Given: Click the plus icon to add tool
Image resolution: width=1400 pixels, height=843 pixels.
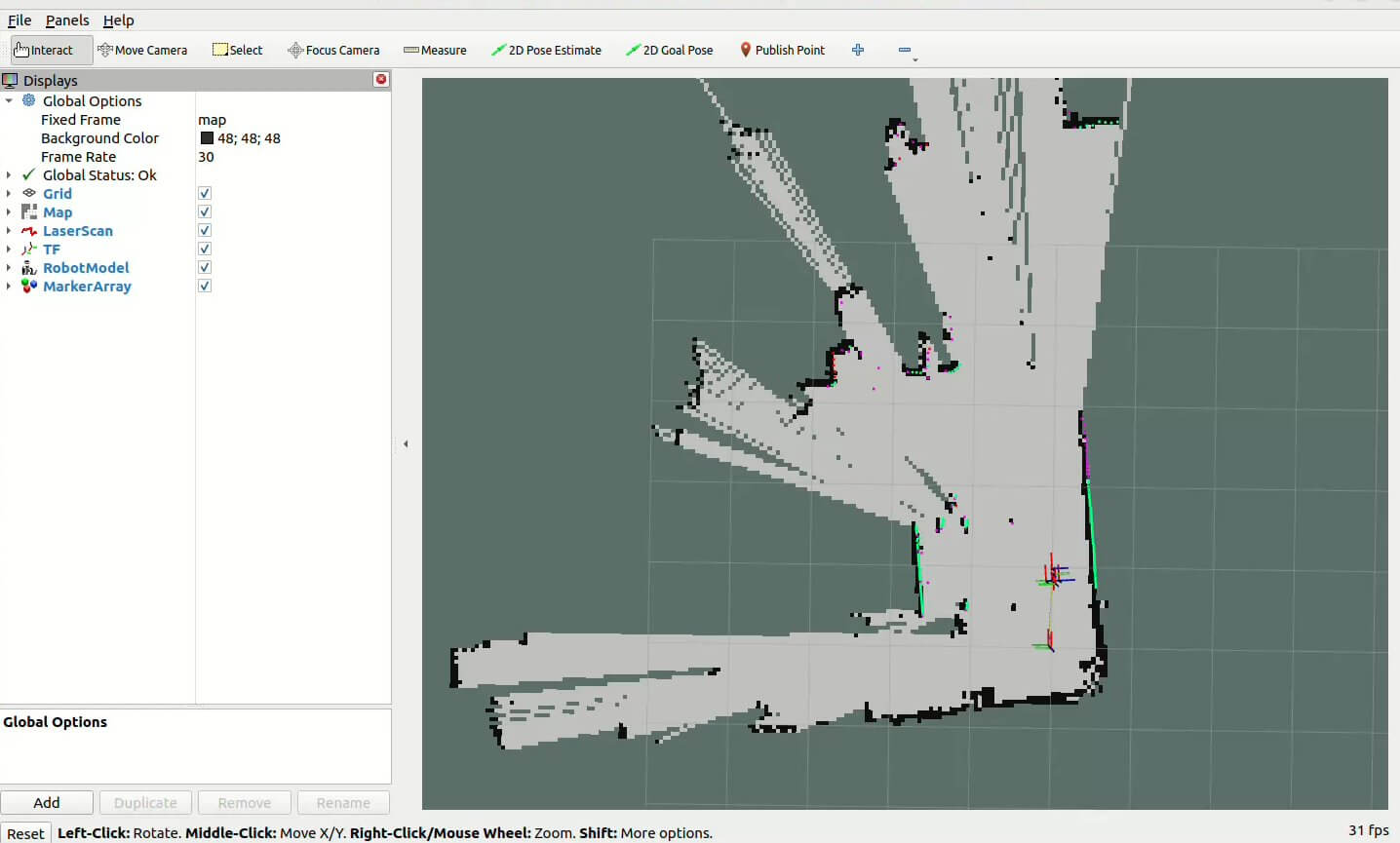Looking at the screenshot, I should point(858,50).
